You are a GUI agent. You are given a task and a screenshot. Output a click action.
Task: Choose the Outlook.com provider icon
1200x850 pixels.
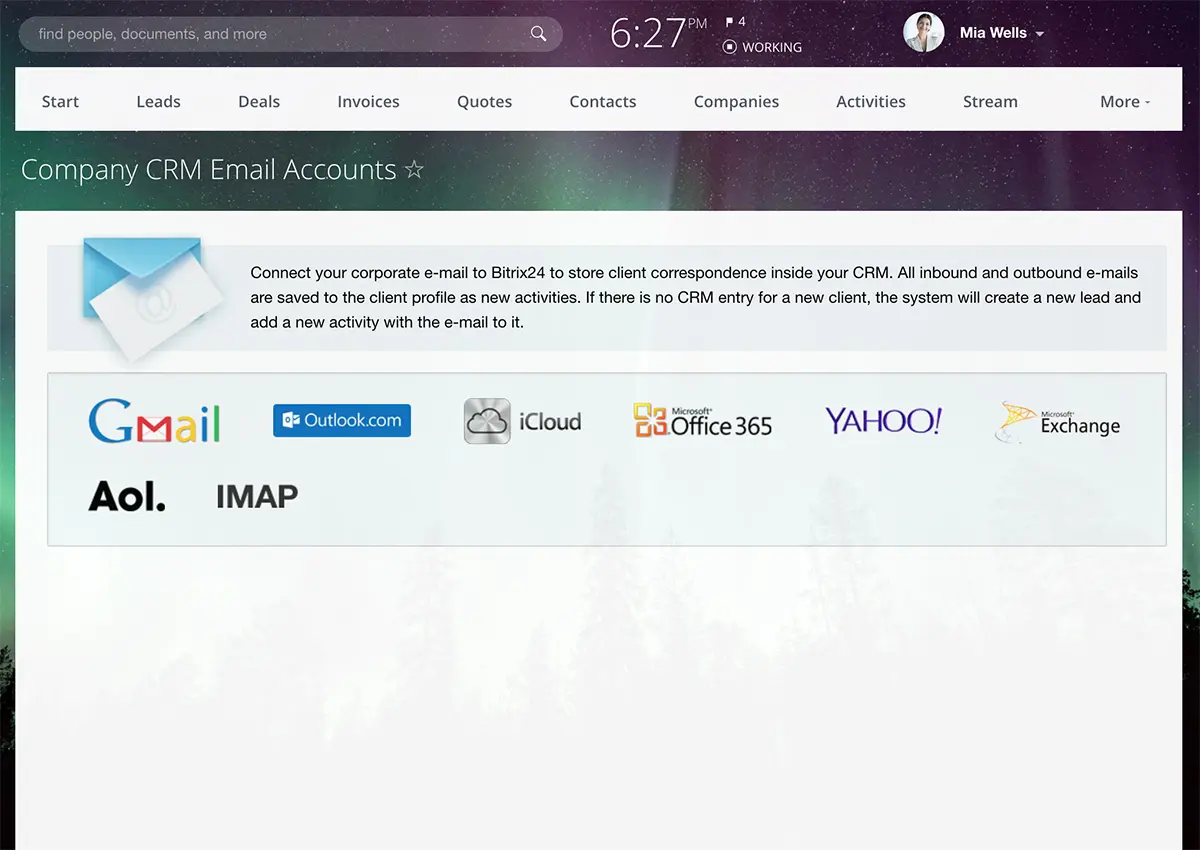tap(342, 420)
